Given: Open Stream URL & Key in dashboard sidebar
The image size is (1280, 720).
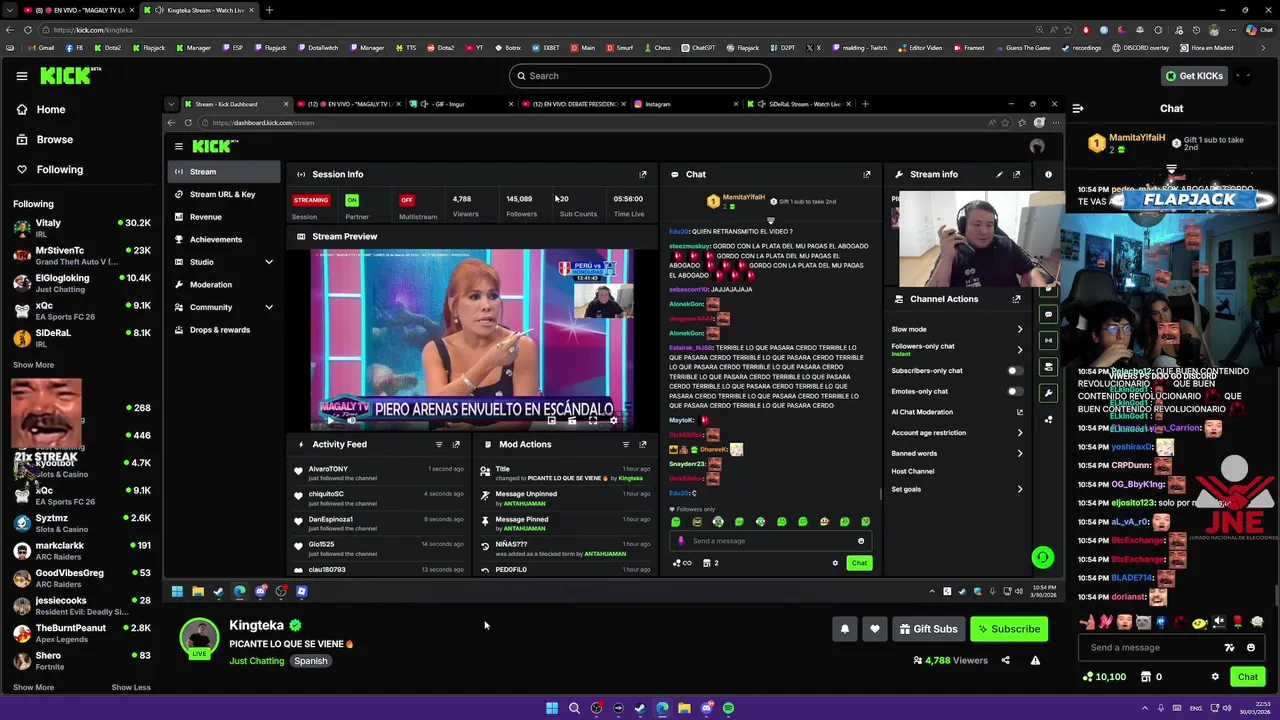Looking at the screenshot, I should click(x=224, y=194).
